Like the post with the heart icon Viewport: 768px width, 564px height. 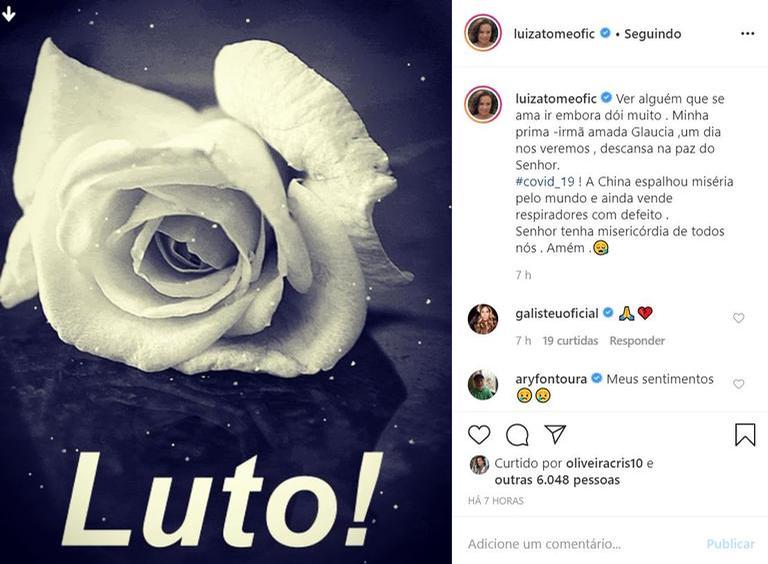(x=479, y=435)
